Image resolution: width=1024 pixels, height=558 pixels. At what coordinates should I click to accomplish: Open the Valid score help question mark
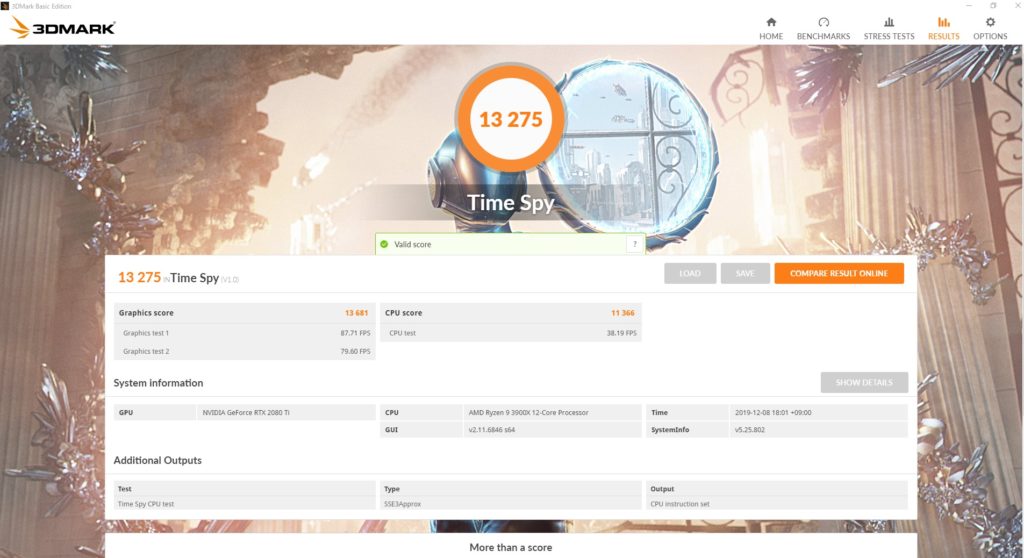click(x=634, y=244)
